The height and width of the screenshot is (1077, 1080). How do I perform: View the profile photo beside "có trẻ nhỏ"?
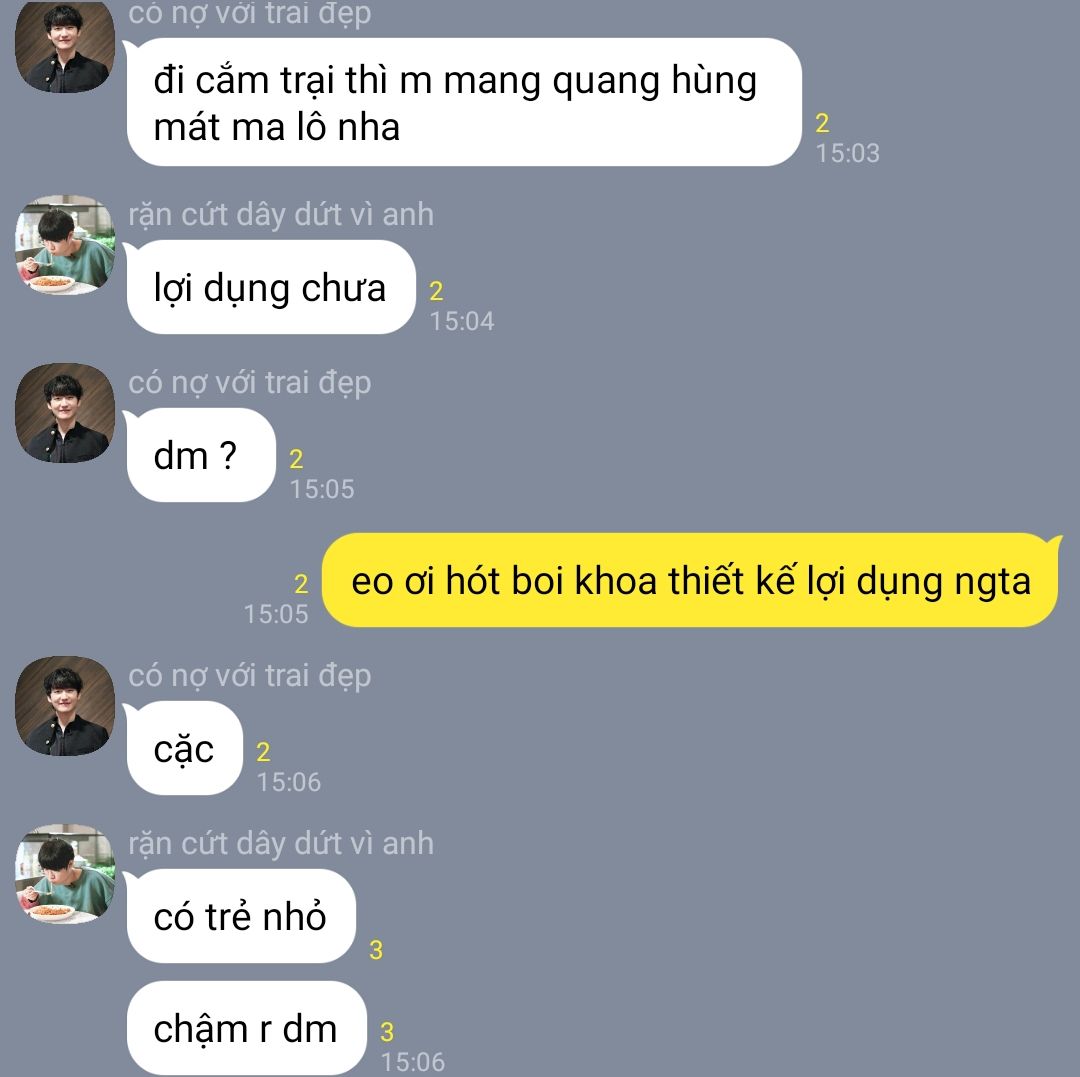click(x=65, y=873)
